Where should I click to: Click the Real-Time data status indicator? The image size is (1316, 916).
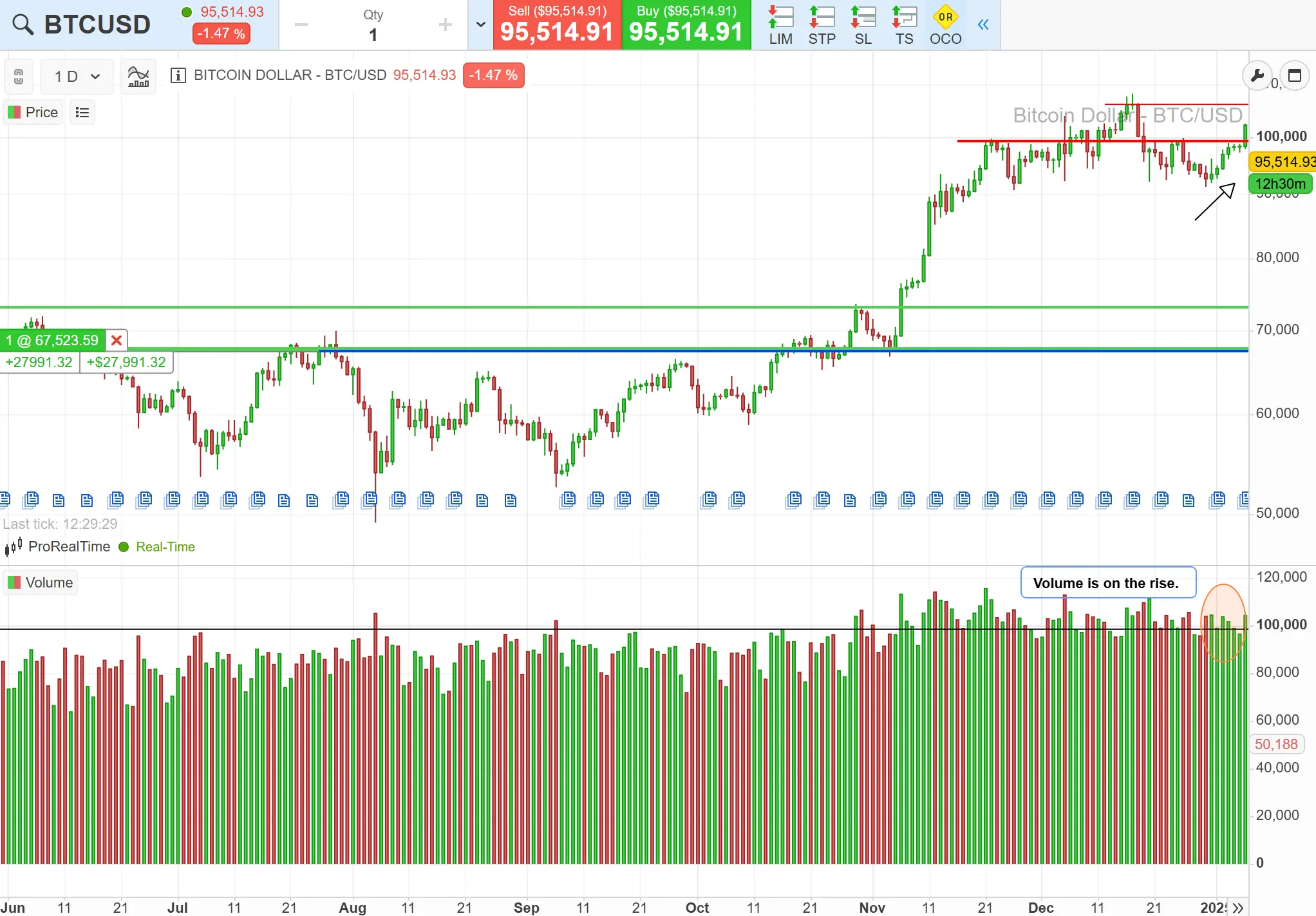pos(157,547)
